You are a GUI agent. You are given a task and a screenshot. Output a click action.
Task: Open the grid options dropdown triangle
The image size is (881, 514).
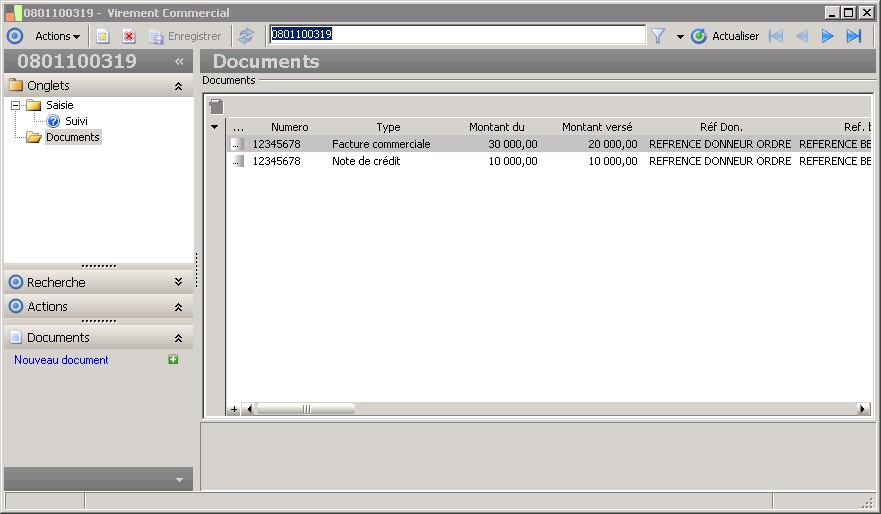[x=215, y=127]
